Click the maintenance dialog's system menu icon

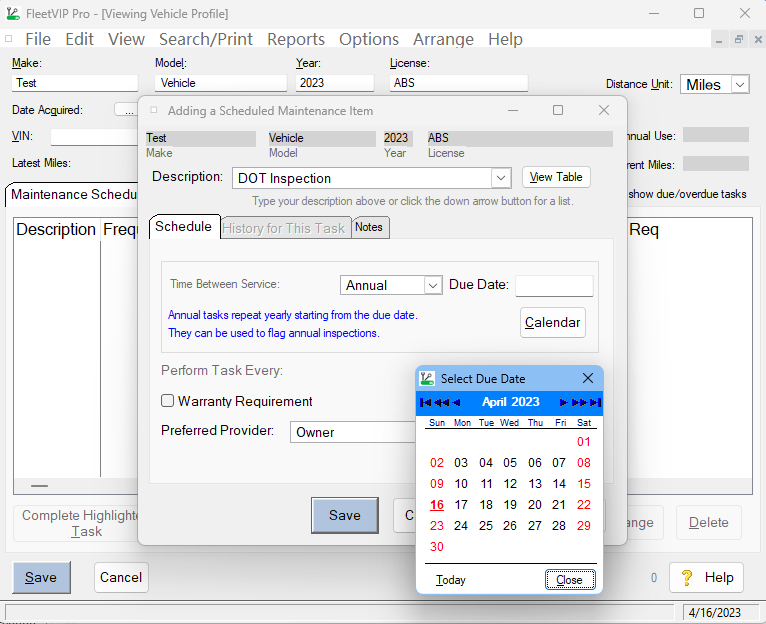pos(153,110)
